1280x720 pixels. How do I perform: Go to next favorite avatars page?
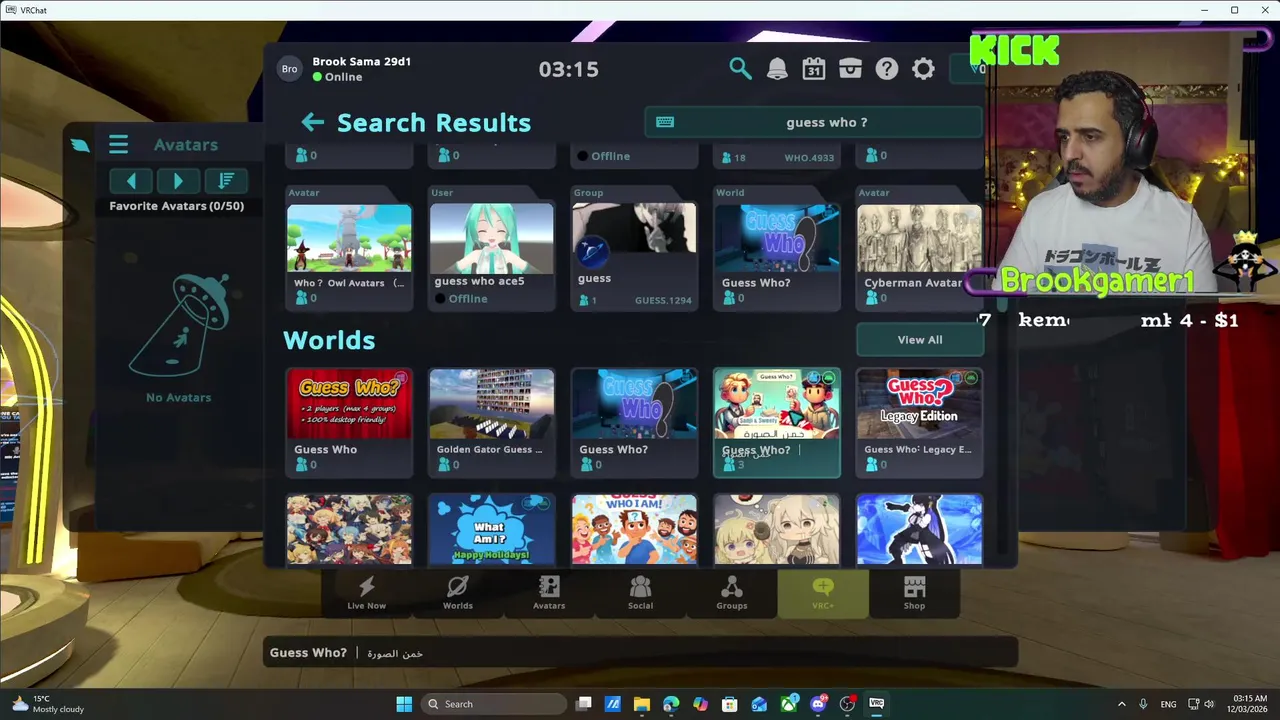[x=178, y=181]
